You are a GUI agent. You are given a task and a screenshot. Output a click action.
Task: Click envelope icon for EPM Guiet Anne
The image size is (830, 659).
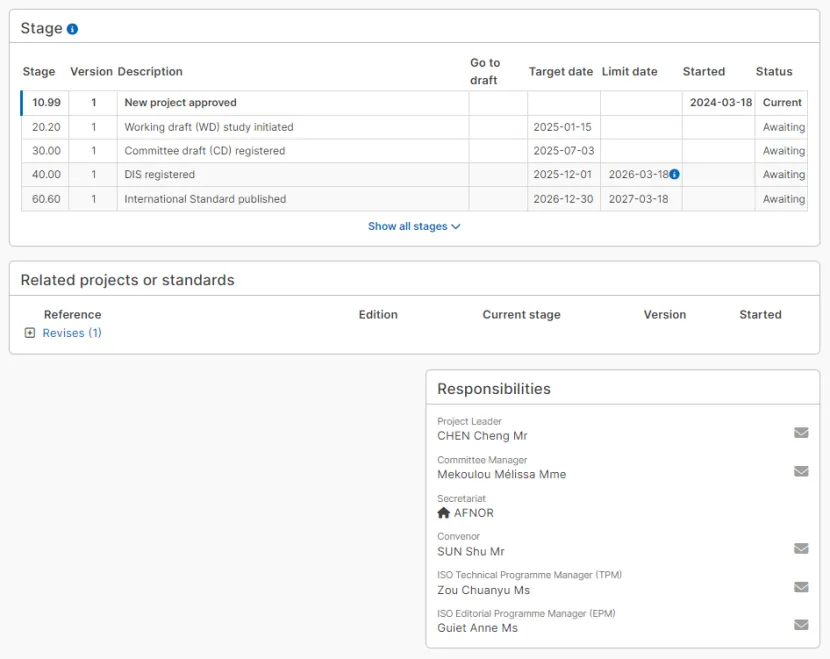[x=801, y=625]
